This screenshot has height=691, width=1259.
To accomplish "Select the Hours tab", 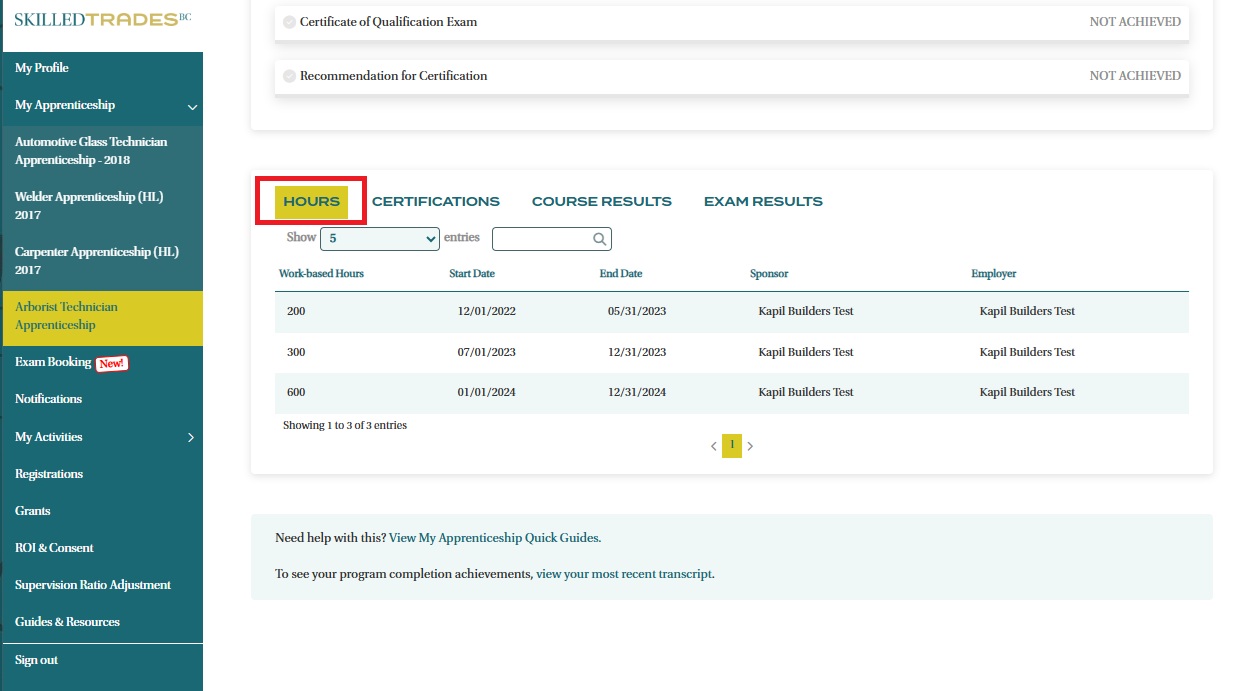I will 311,202.
